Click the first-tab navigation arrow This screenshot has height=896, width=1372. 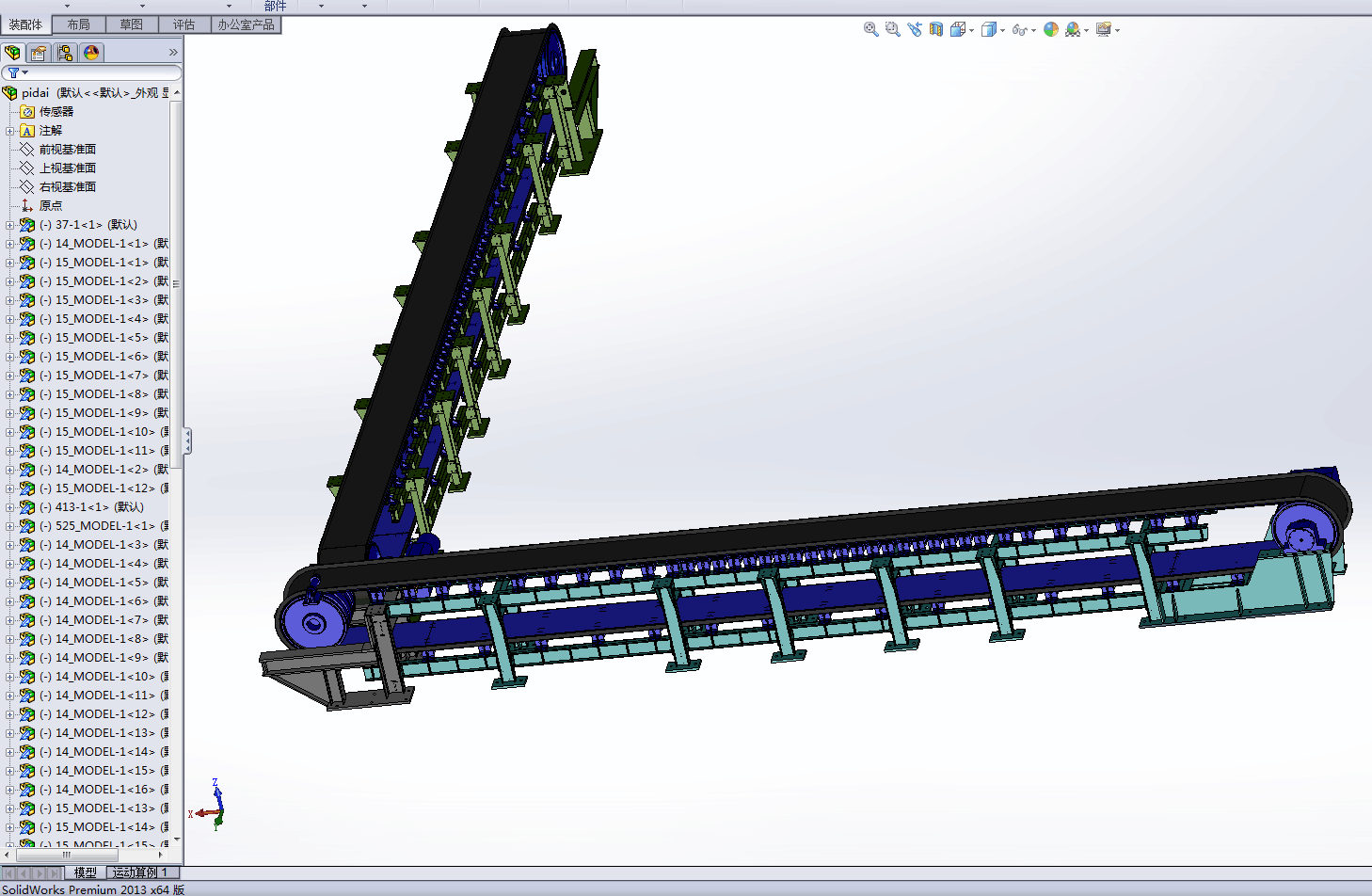(x=8, y=873)
